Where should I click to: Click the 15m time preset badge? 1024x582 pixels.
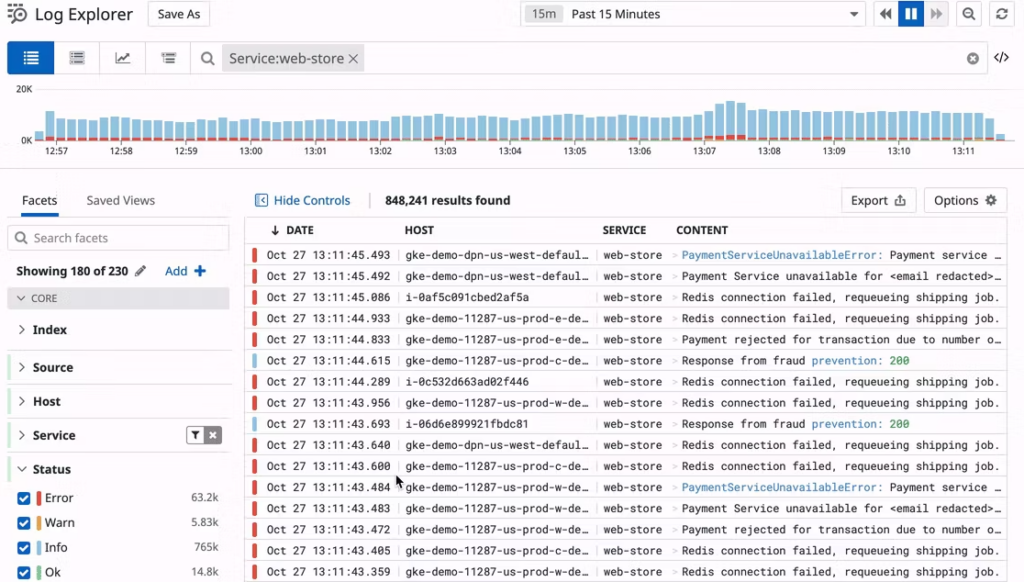coord(543,14)
